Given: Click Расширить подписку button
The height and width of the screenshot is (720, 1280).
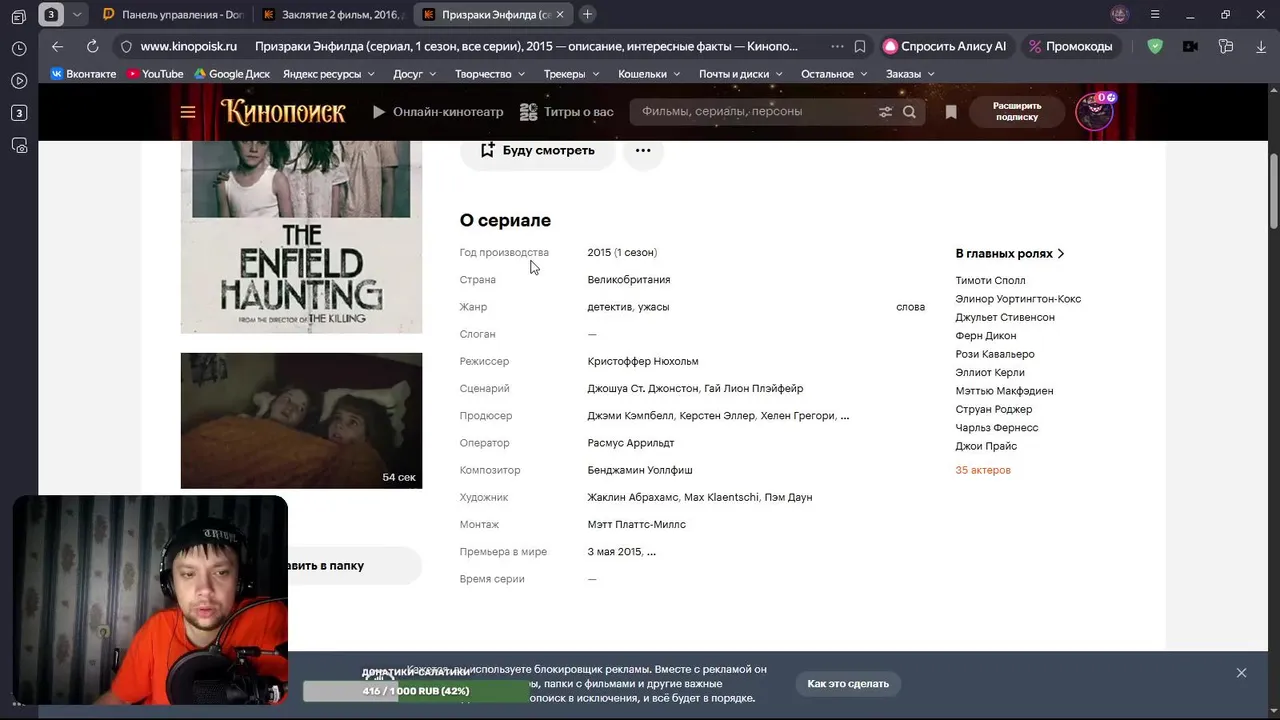Looking at the screenshot, I should pyautogui.click(x=1017, y=112).
